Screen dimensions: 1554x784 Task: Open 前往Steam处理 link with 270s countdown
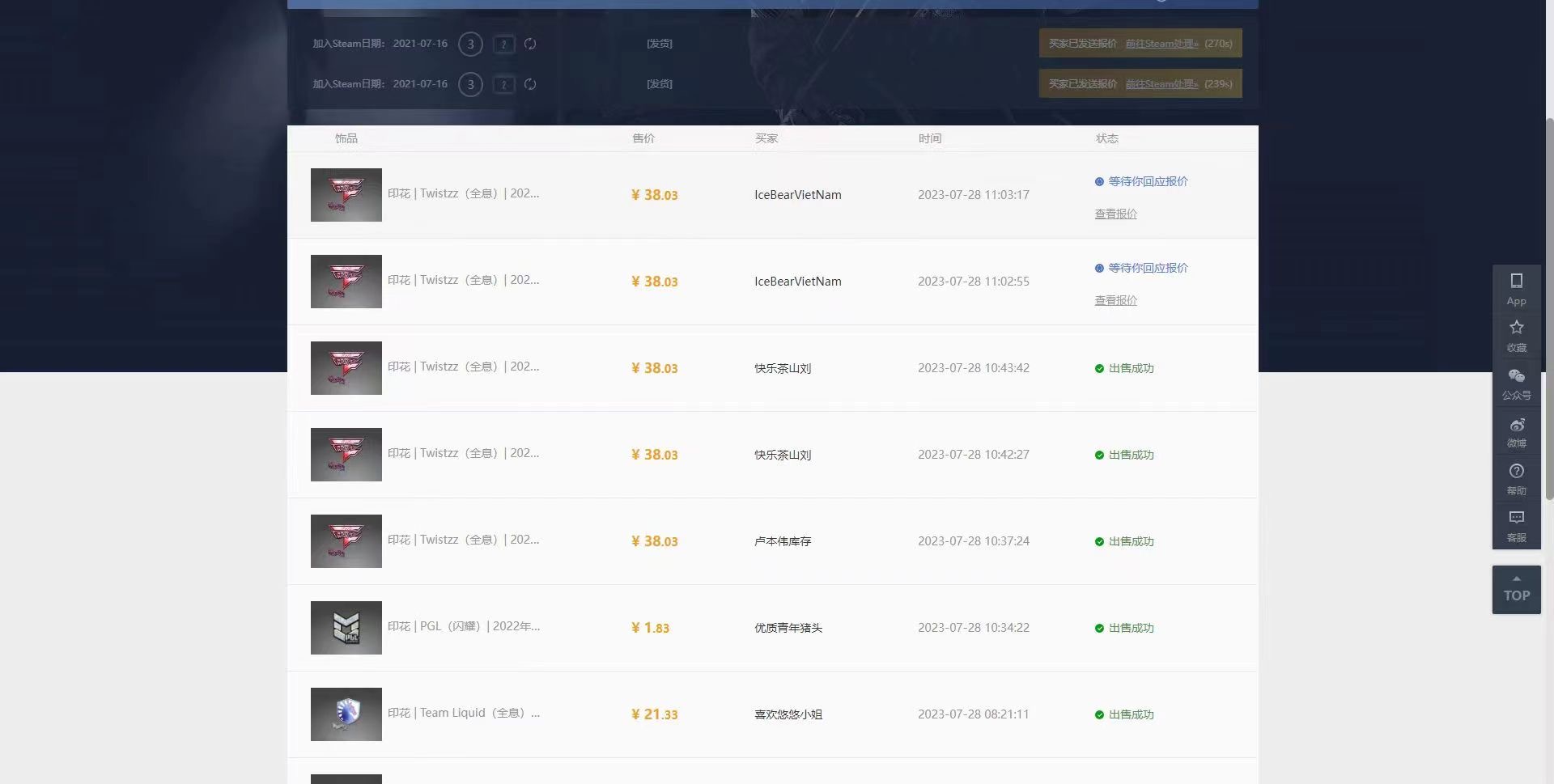(1160, 43)
